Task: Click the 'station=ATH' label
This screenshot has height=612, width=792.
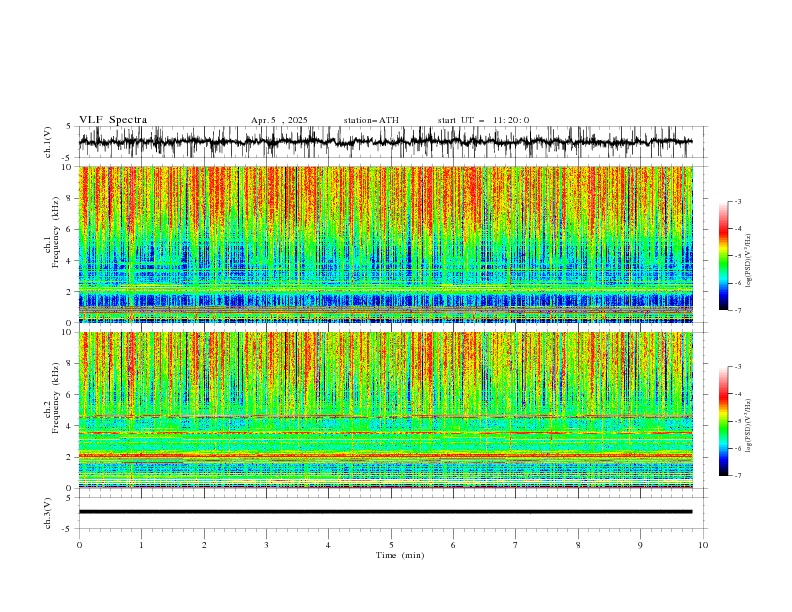Action: click(x=371, y=120)
